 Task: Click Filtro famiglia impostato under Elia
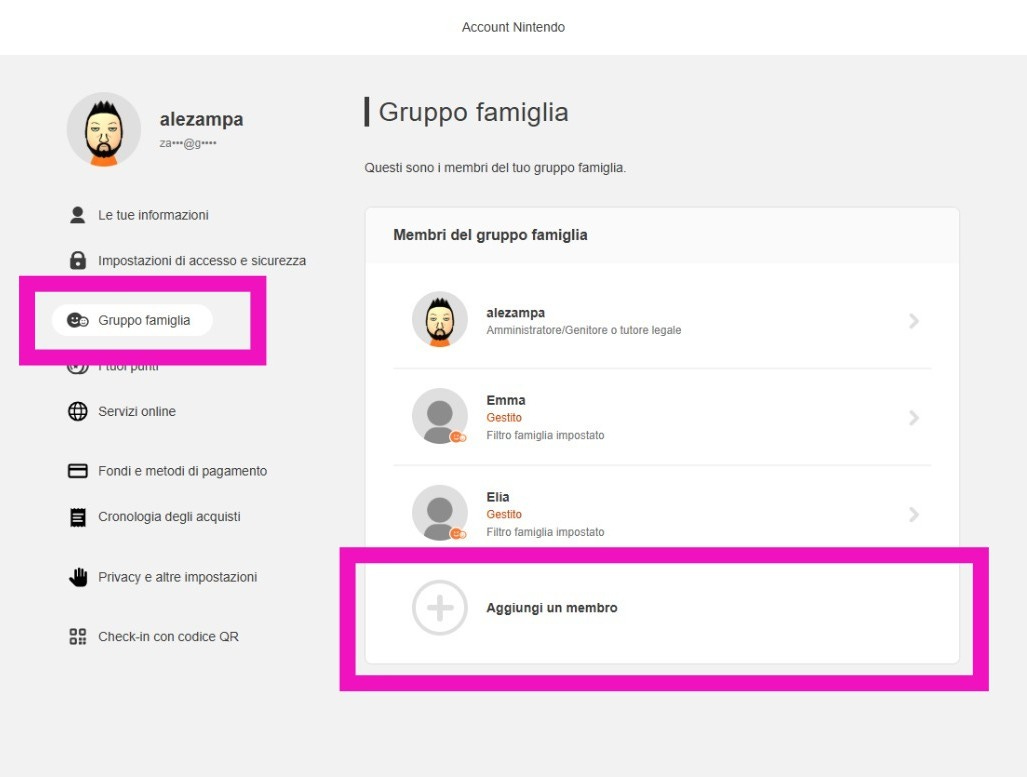(x=545, y=533)
